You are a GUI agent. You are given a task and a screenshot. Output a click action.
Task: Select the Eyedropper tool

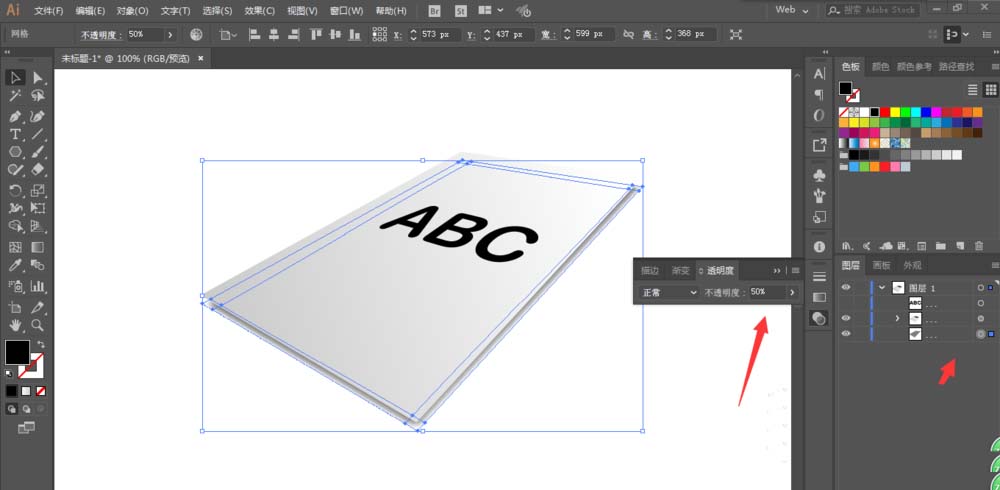pos(16,265)
